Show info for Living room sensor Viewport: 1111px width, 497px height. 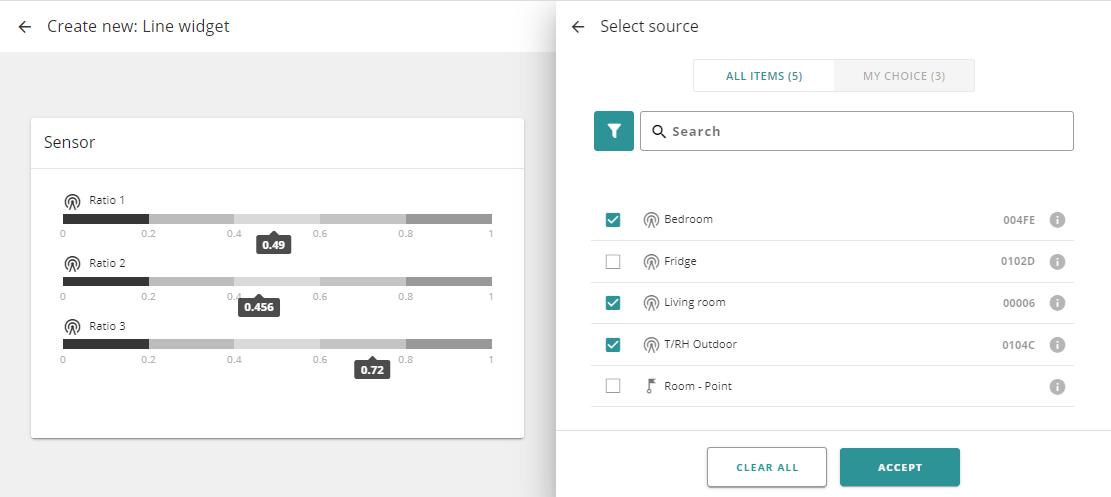pyautogui.click(x=1057, y=303)
